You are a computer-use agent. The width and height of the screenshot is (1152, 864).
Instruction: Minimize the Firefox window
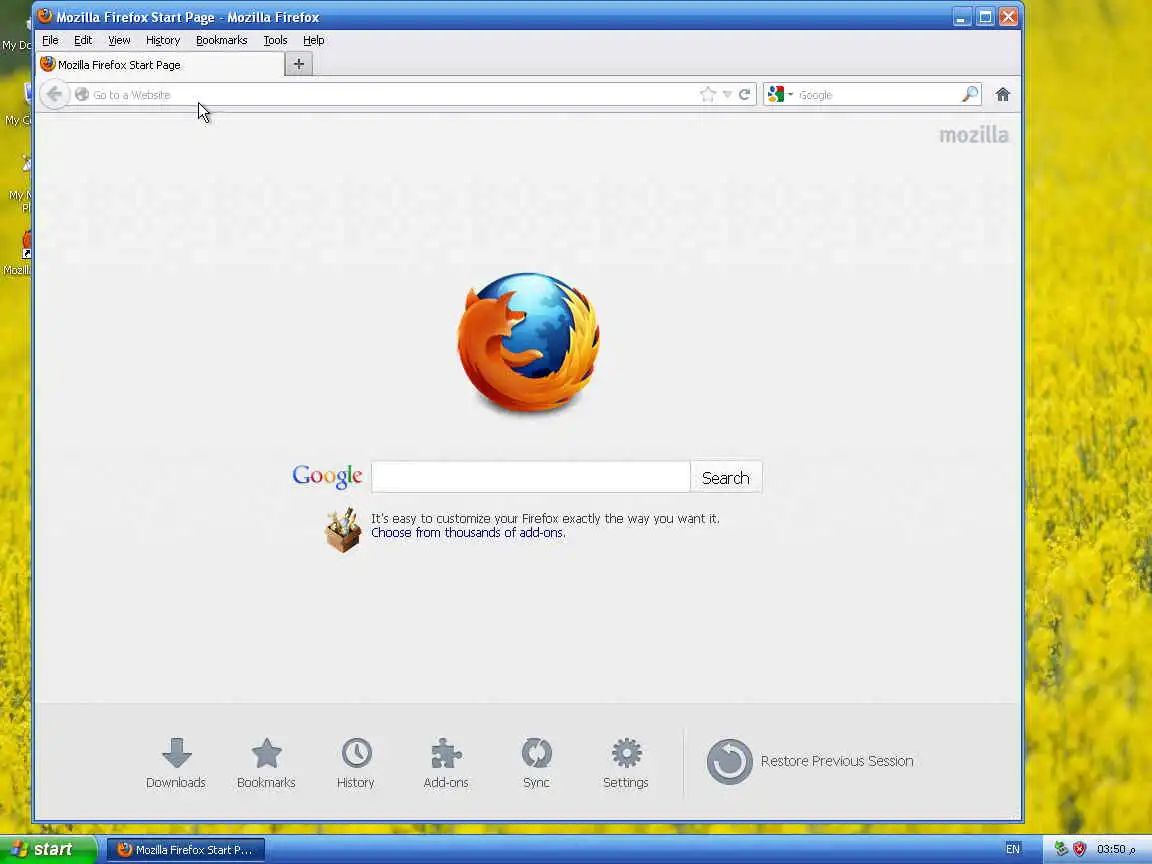click(961, 16)
